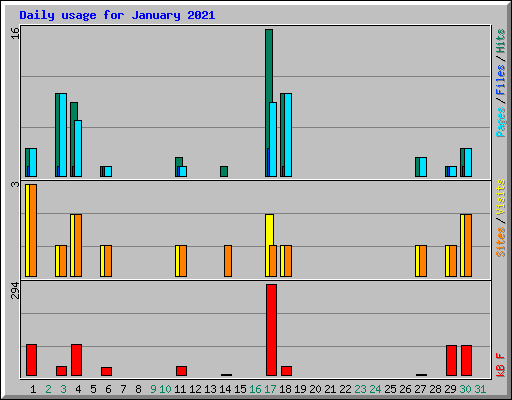Image resolution: width=512 pixels, height=400 pixels.
Task: Click the 'Daily usage for January 2021' title
Action: point(117,15)
